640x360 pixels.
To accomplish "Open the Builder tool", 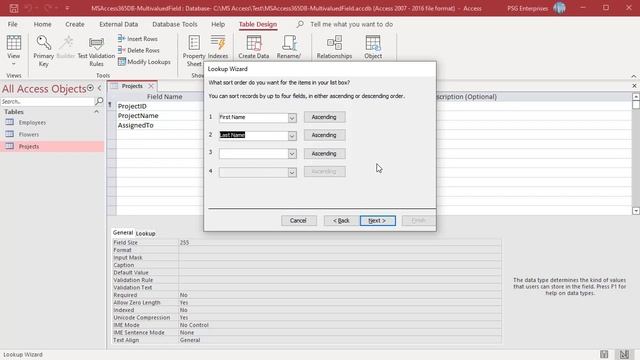I will coord(66,47).
